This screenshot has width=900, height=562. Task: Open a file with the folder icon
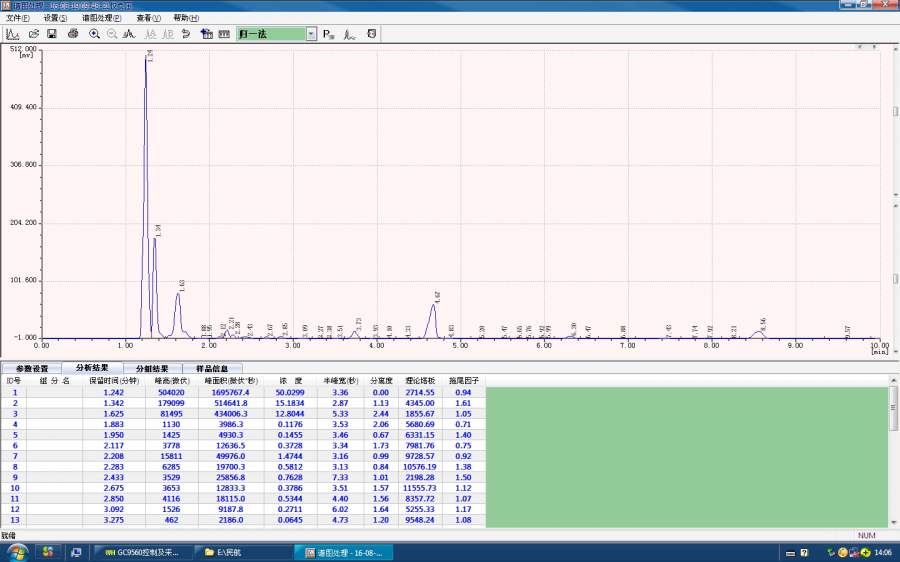(x=34, y=34)
